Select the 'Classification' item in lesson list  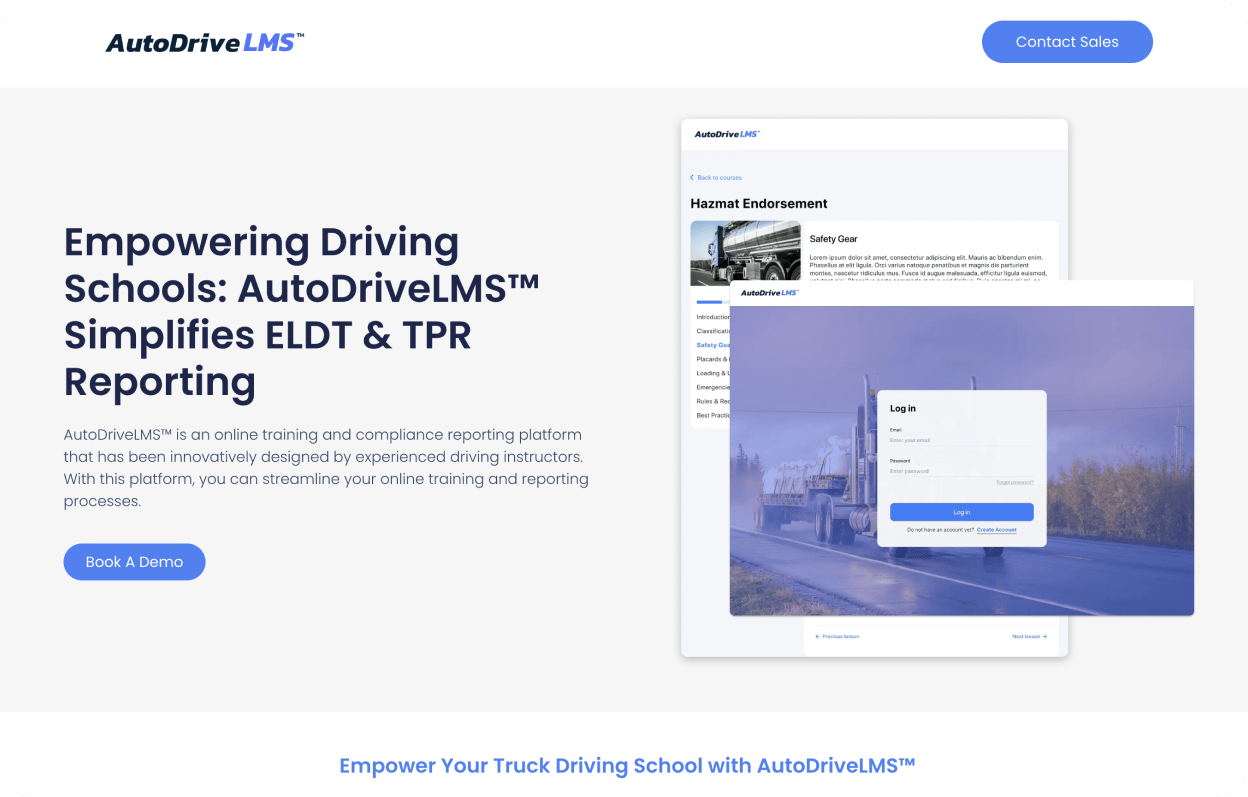713,331
